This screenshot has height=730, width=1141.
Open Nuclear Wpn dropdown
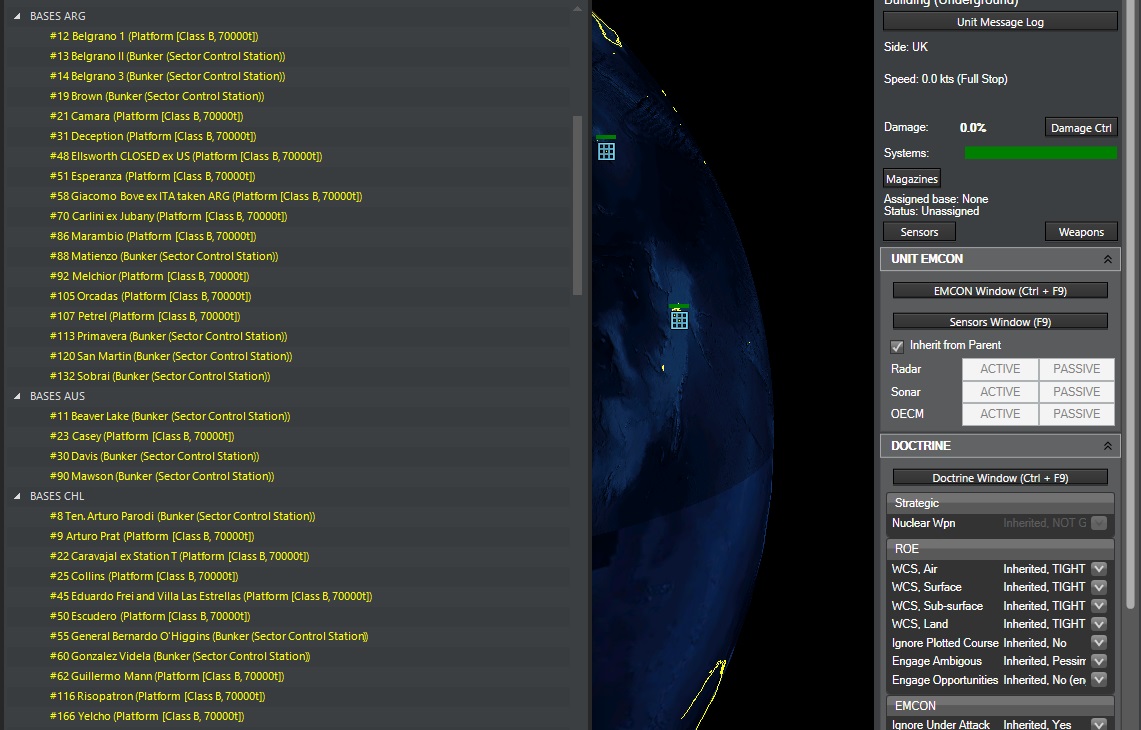(1099, 523)
